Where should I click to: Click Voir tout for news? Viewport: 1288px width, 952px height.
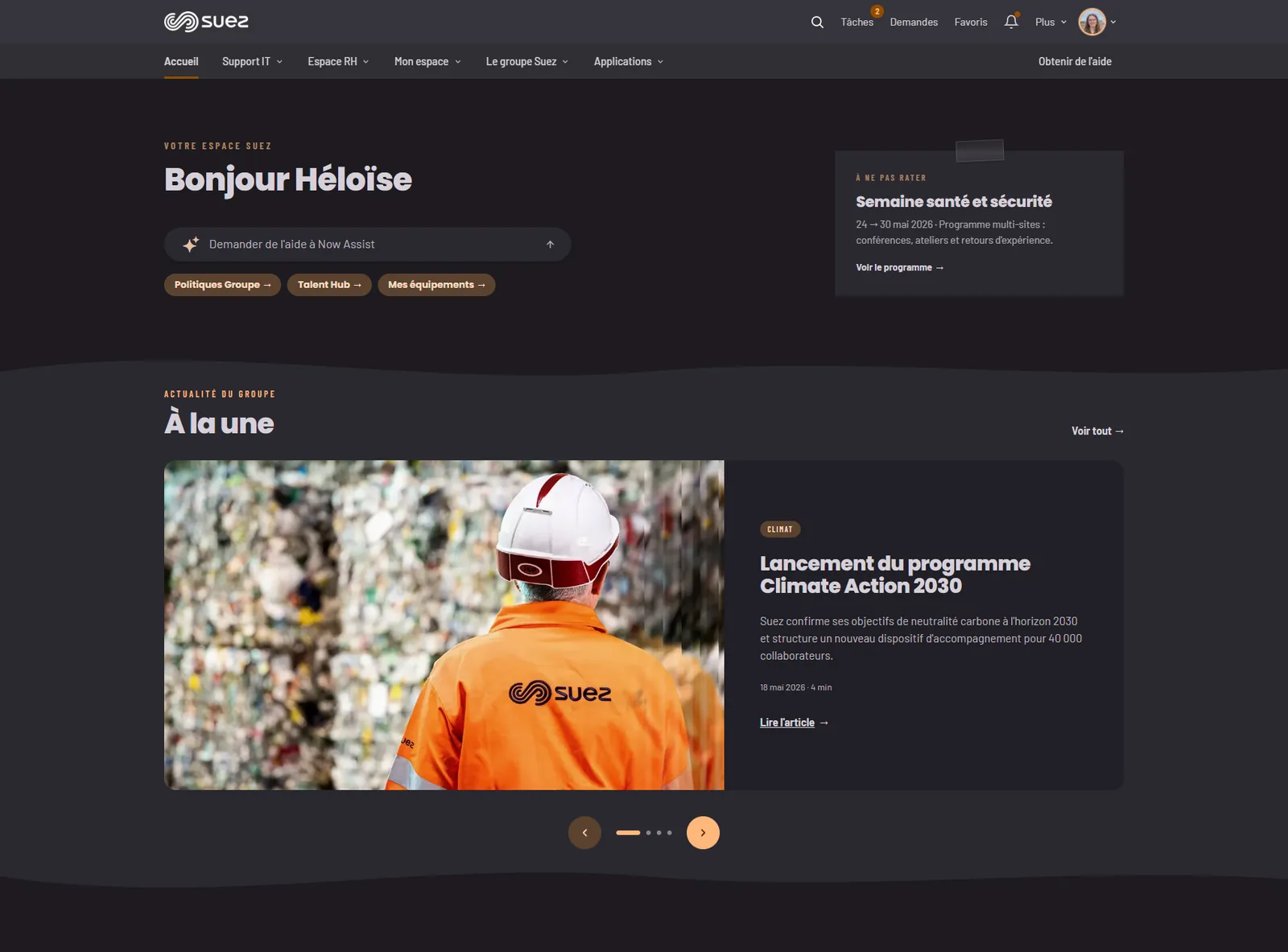[x=1097, y=431]
